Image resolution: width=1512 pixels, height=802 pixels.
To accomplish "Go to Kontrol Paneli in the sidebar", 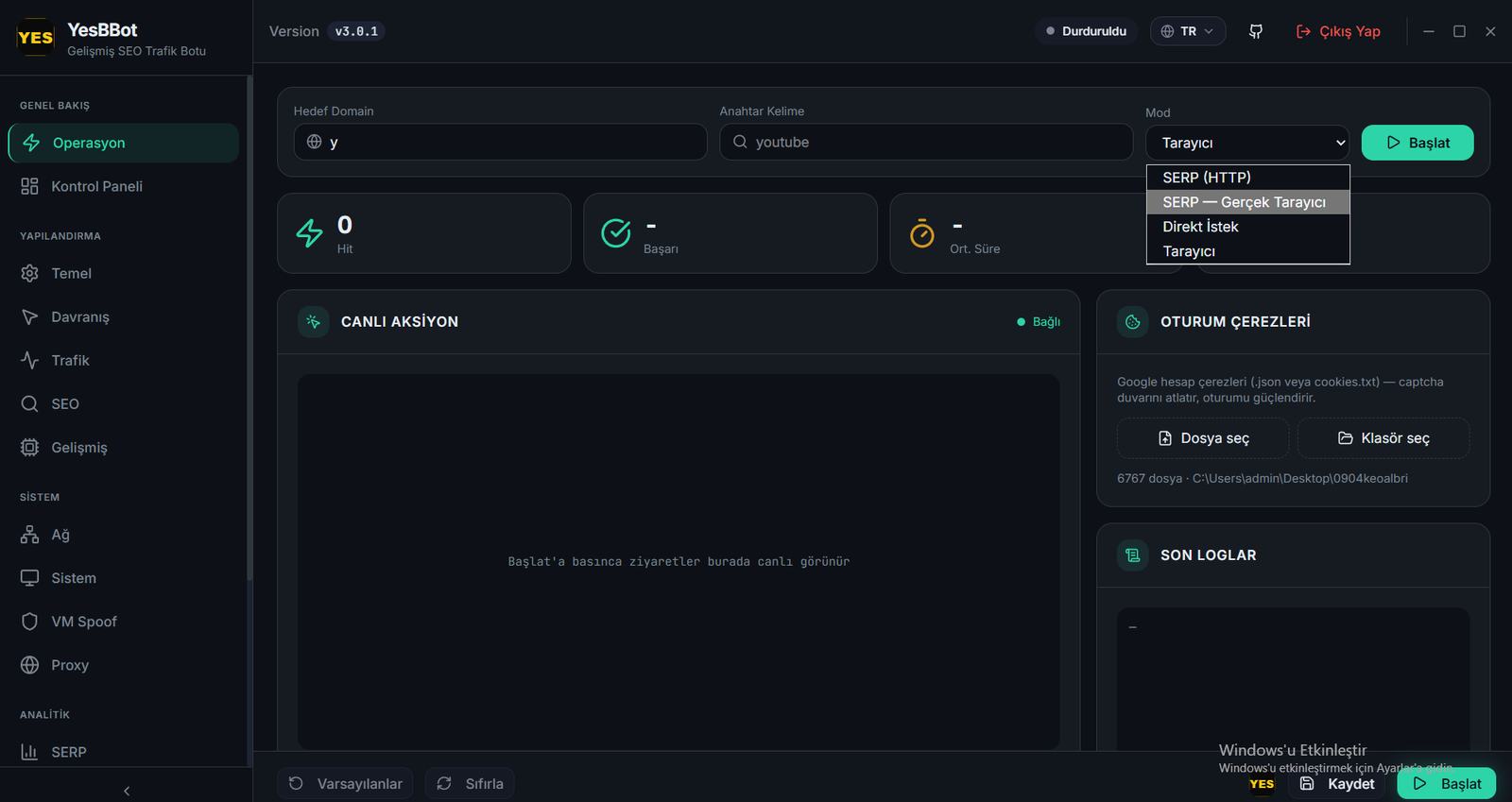I will [x=124, y=186].
